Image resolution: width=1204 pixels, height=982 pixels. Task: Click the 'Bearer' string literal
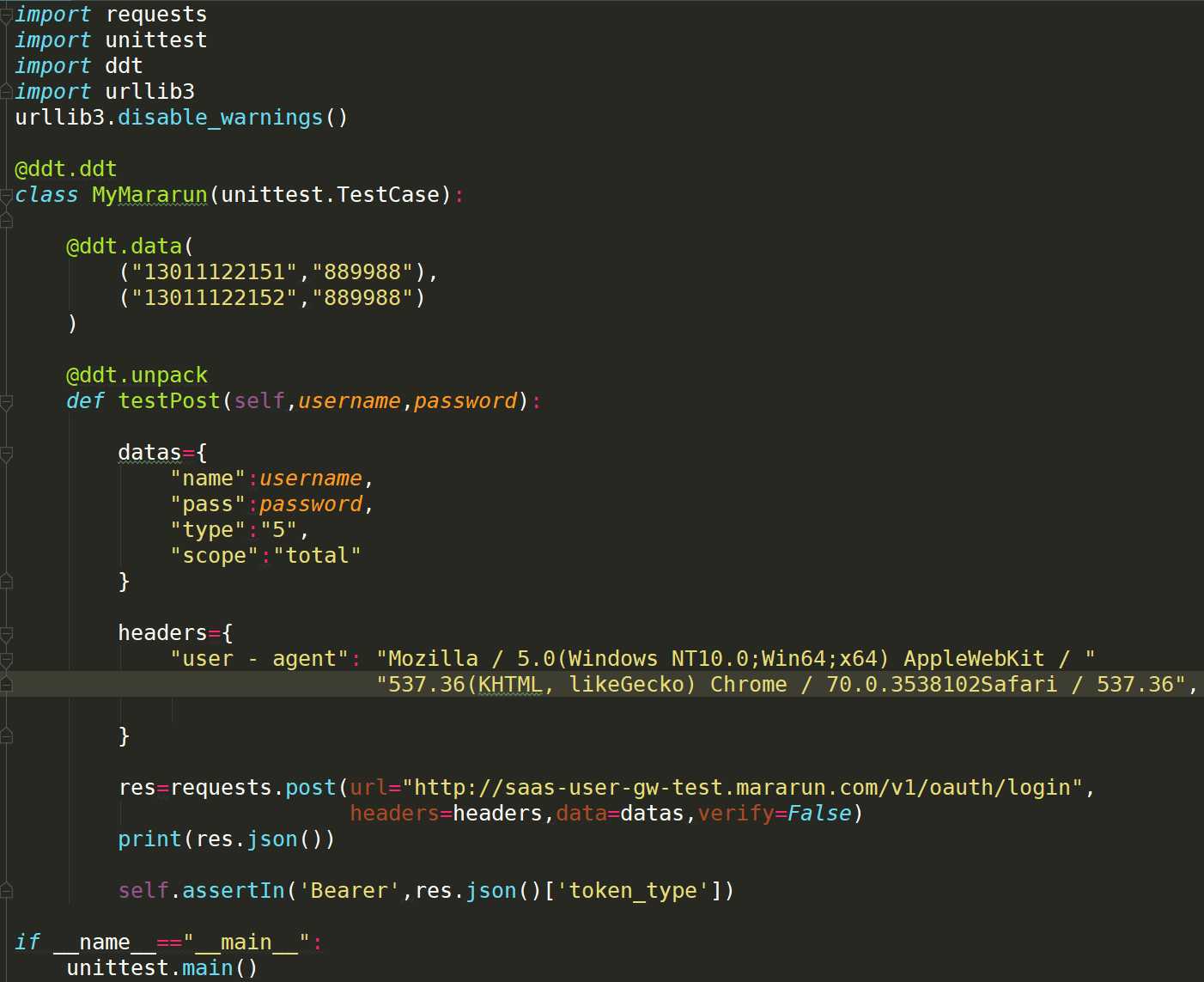[350, 891]
